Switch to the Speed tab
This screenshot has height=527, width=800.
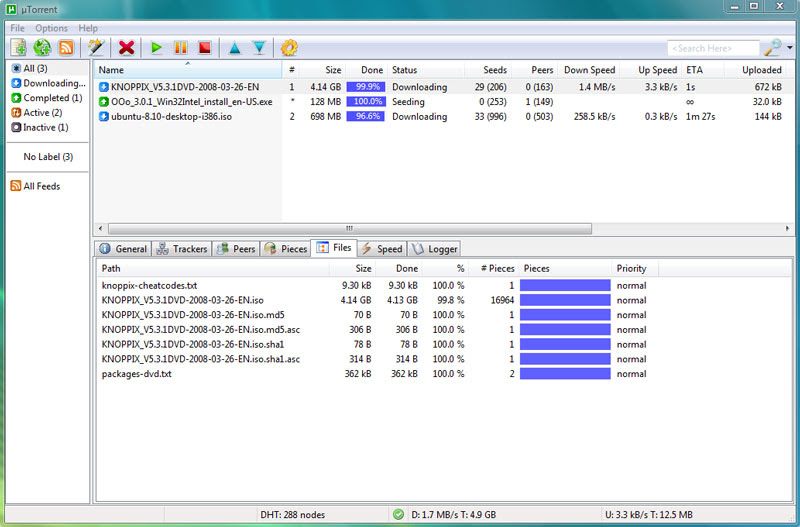click(381, 249)
